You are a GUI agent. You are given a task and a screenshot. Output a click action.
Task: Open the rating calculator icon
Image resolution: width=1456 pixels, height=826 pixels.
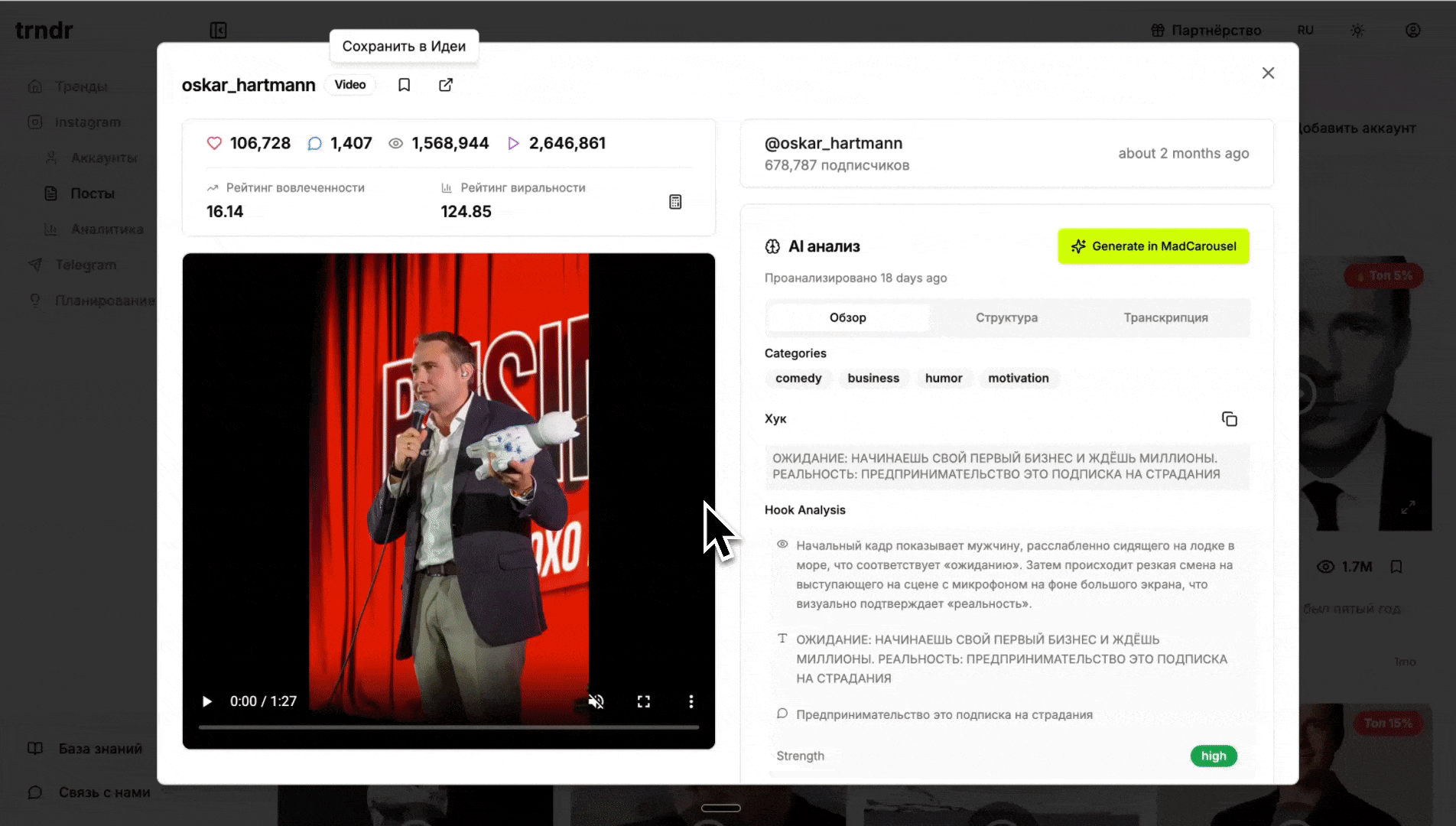click(x=675, y=202)
